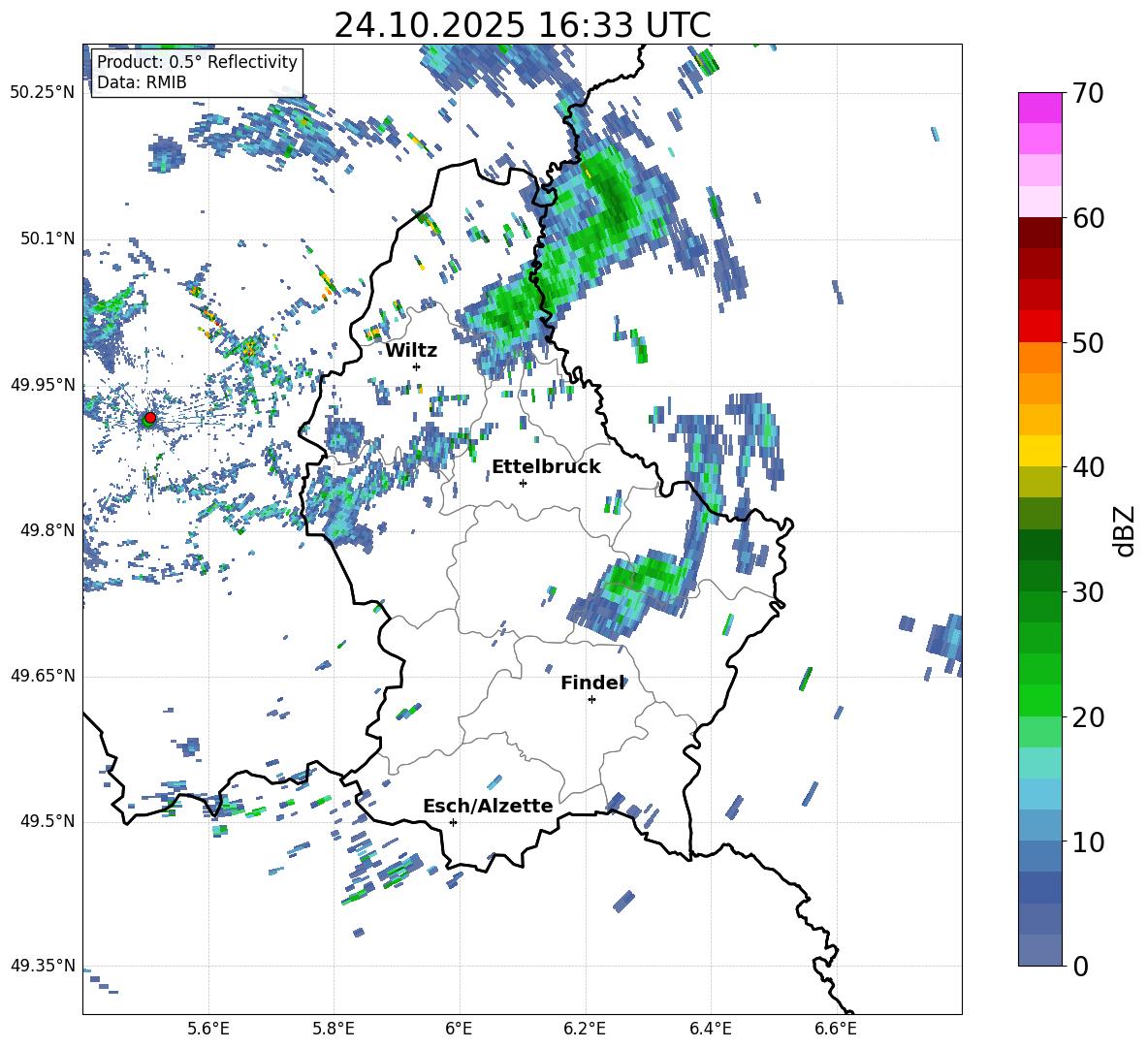Click the Ettelbruck city label
Viewport: 1148px width, 1048px height.
pos(546,467)
